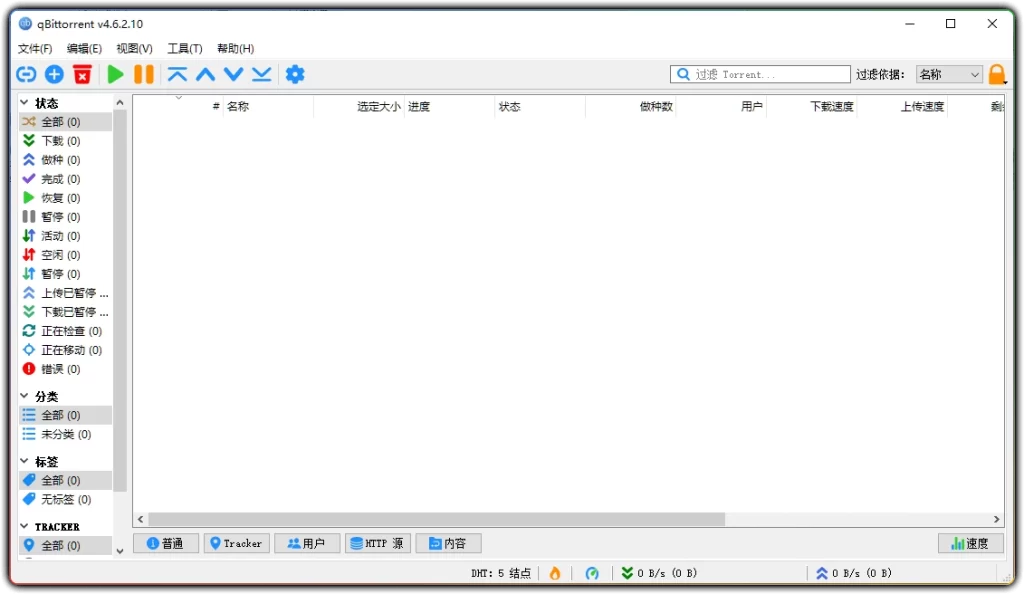
Task: Open the 工具 menu
Action: (183, 47)
